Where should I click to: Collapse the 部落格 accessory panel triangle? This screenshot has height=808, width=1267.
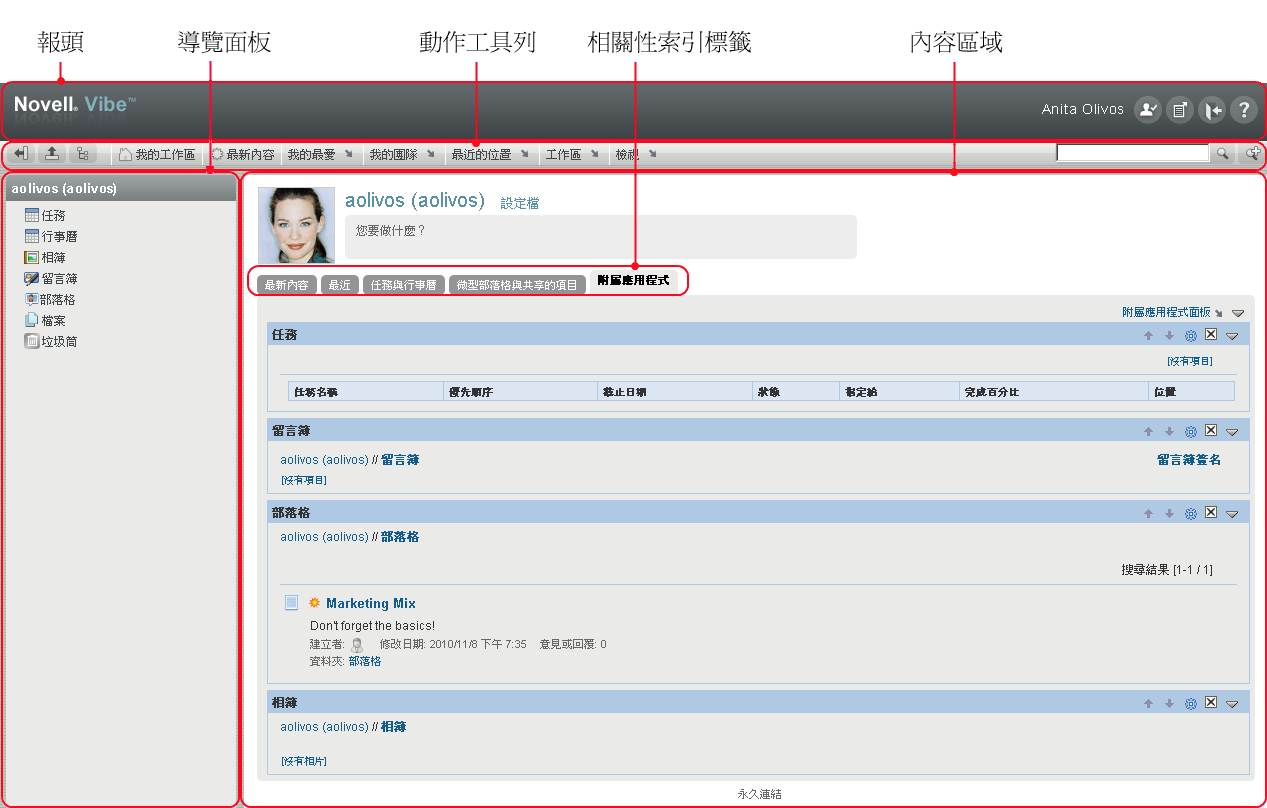[x=1232, y=515]
